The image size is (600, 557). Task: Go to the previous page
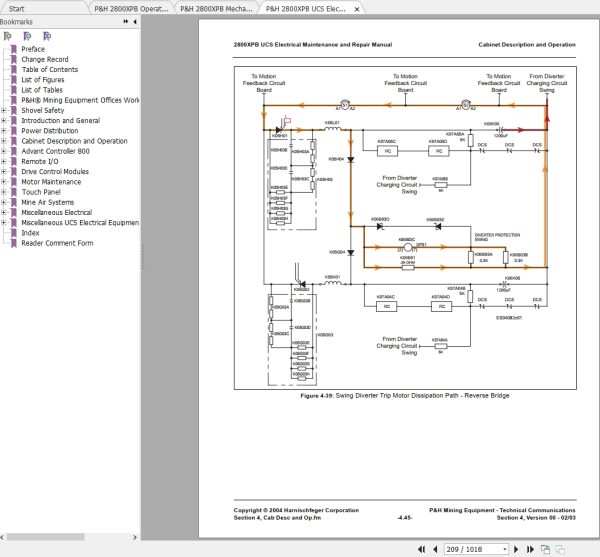click(434, 549)
